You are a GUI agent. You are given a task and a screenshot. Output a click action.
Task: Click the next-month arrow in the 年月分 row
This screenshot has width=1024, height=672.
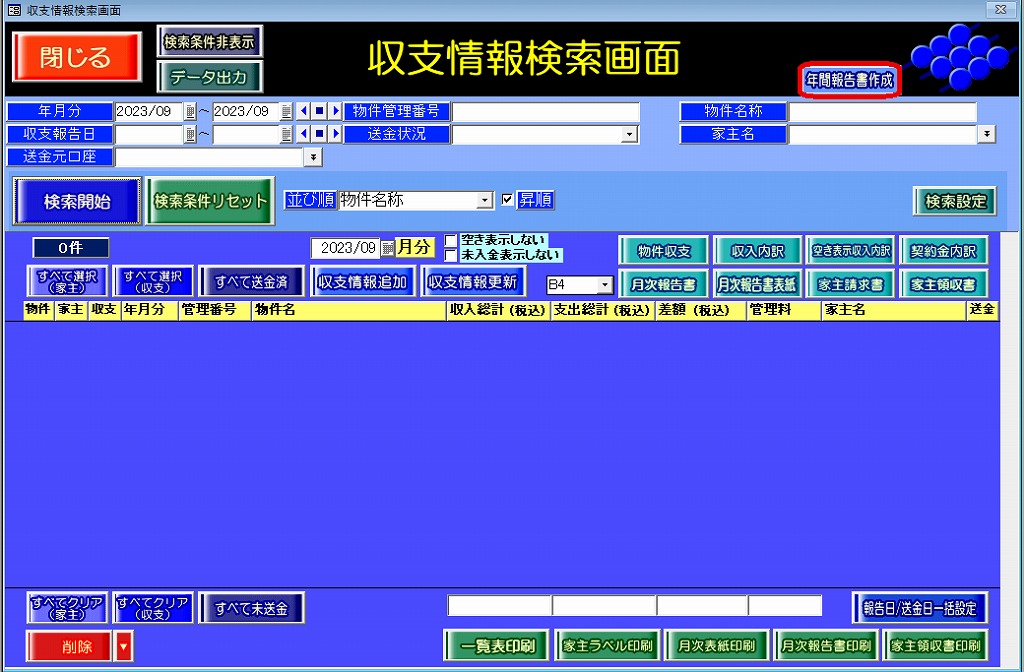pos(335,112)
